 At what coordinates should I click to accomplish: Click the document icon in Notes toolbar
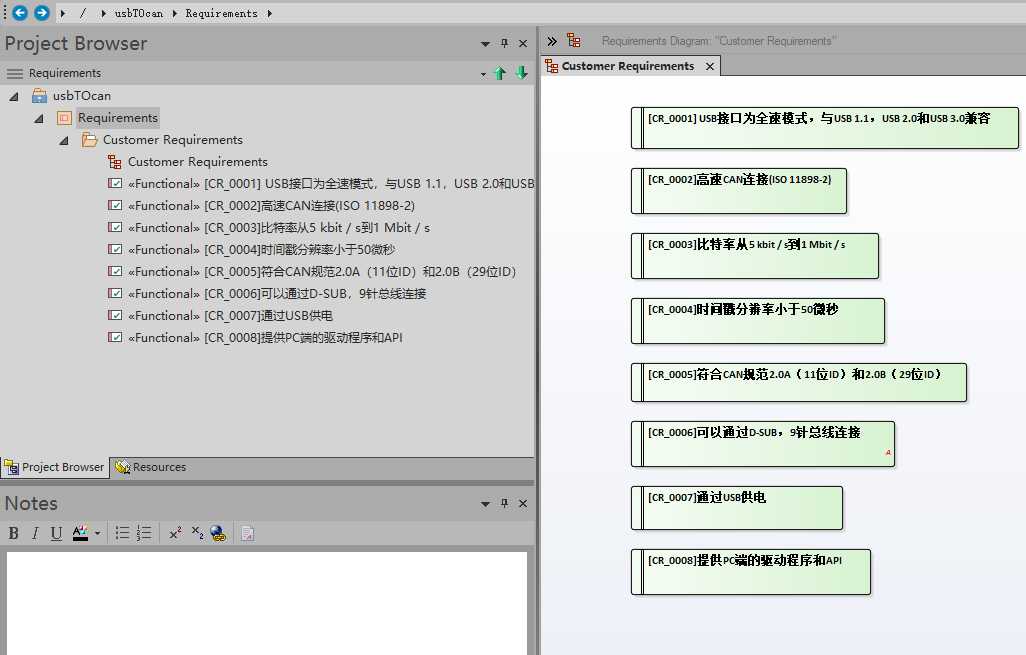tap(247, 533)
